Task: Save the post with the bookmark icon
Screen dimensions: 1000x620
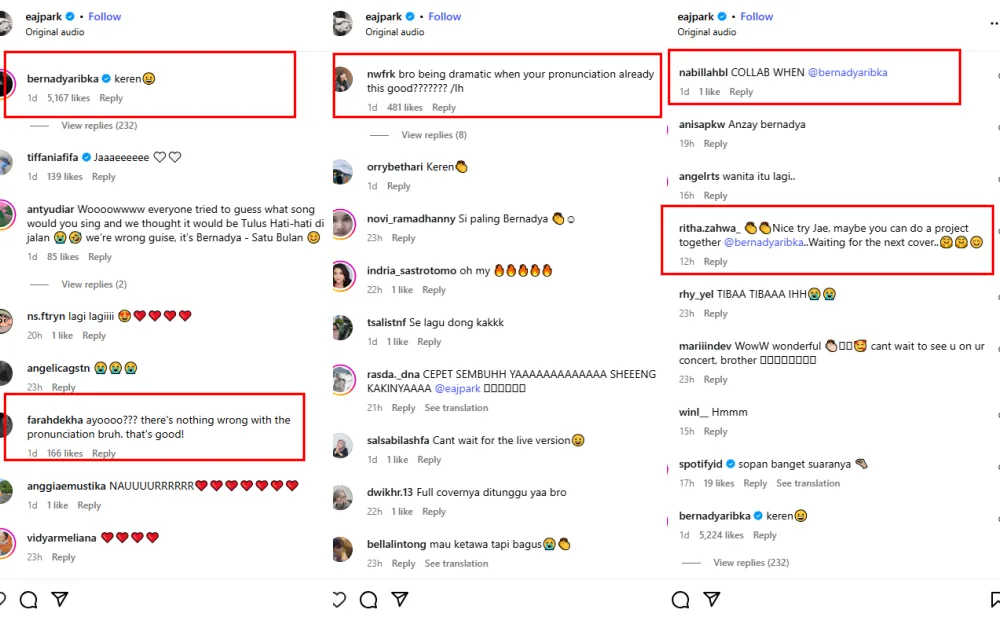Action: [995, 600]
